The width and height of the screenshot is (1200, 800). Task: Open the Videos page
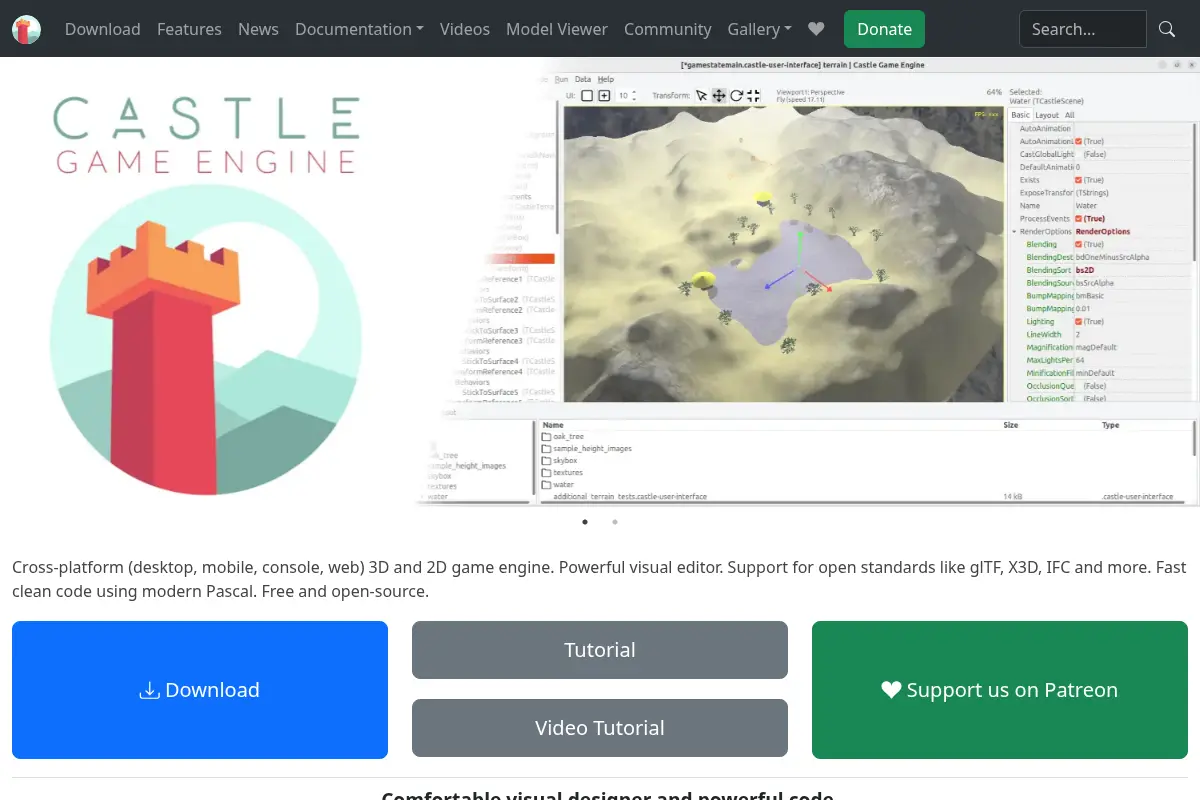click(x=465, y=29)
